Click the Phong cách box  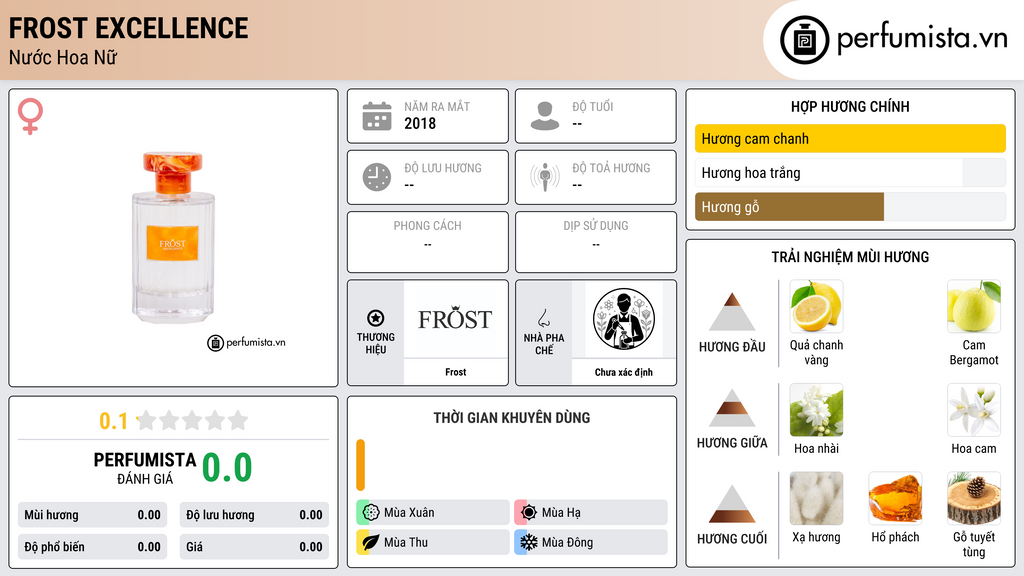428,242
